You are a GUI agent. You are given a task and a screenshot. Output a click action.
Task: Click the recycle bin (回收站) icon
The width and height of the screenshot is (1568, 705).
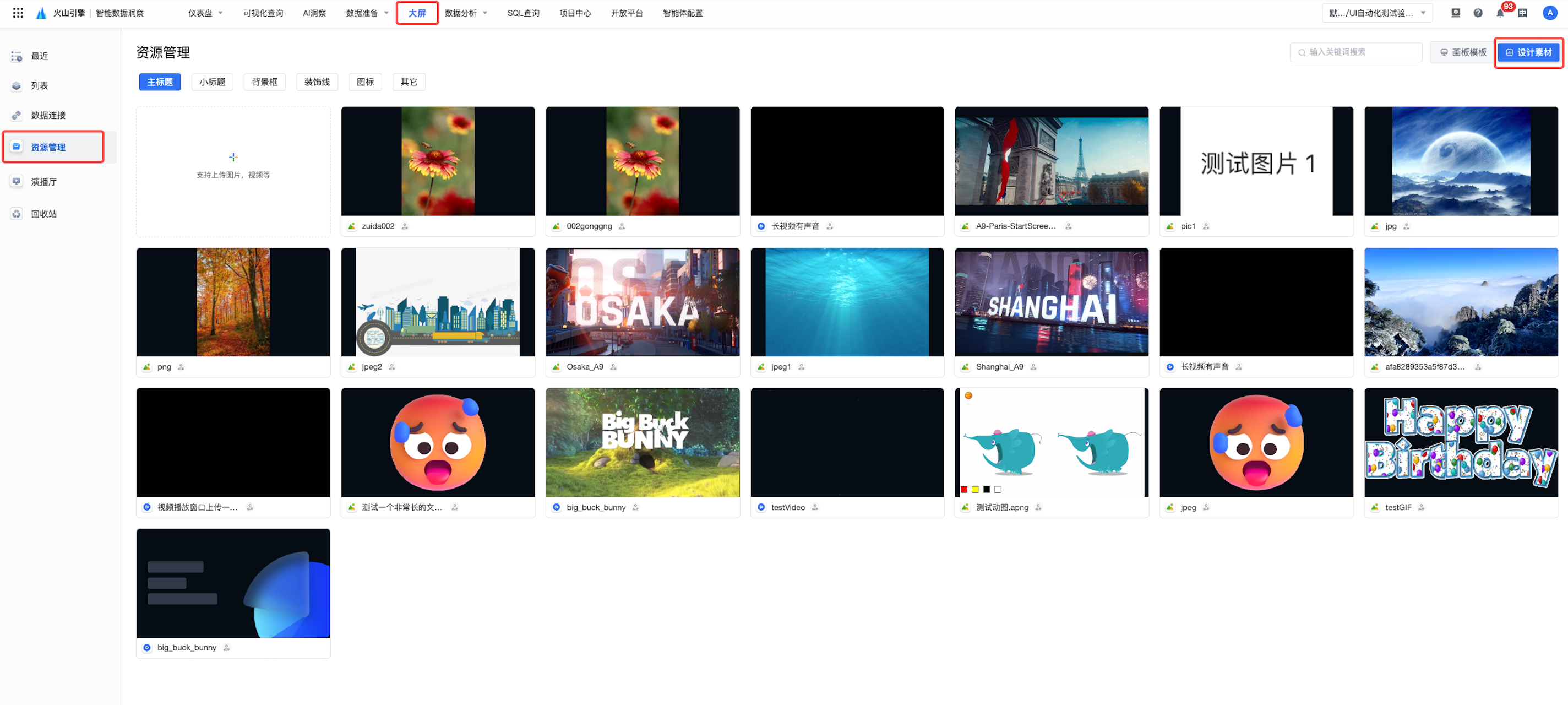pyautogui.click(x=17, y=214)
